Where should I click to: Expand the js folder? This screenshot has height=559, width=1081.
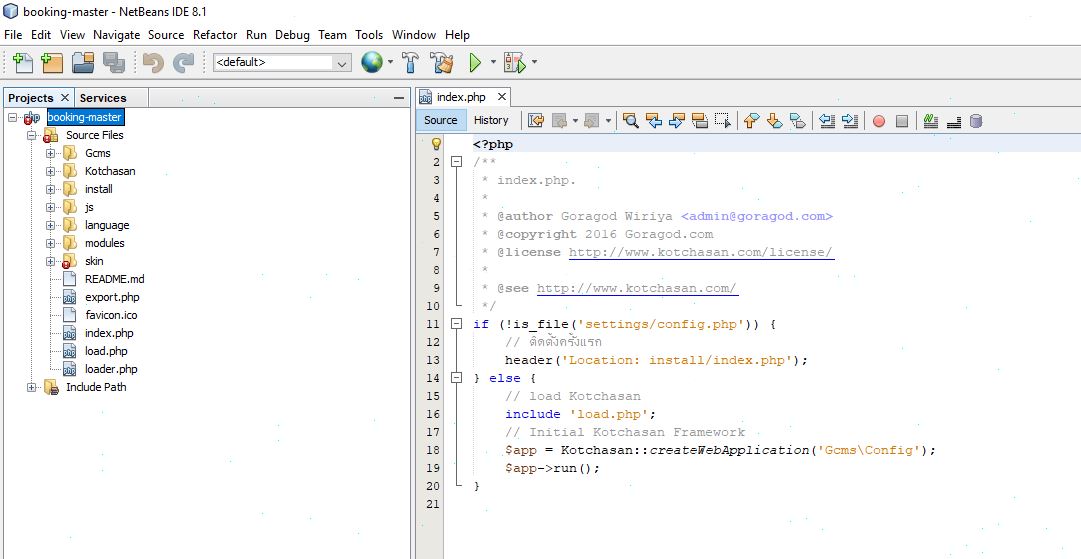(x=50, y=207)
